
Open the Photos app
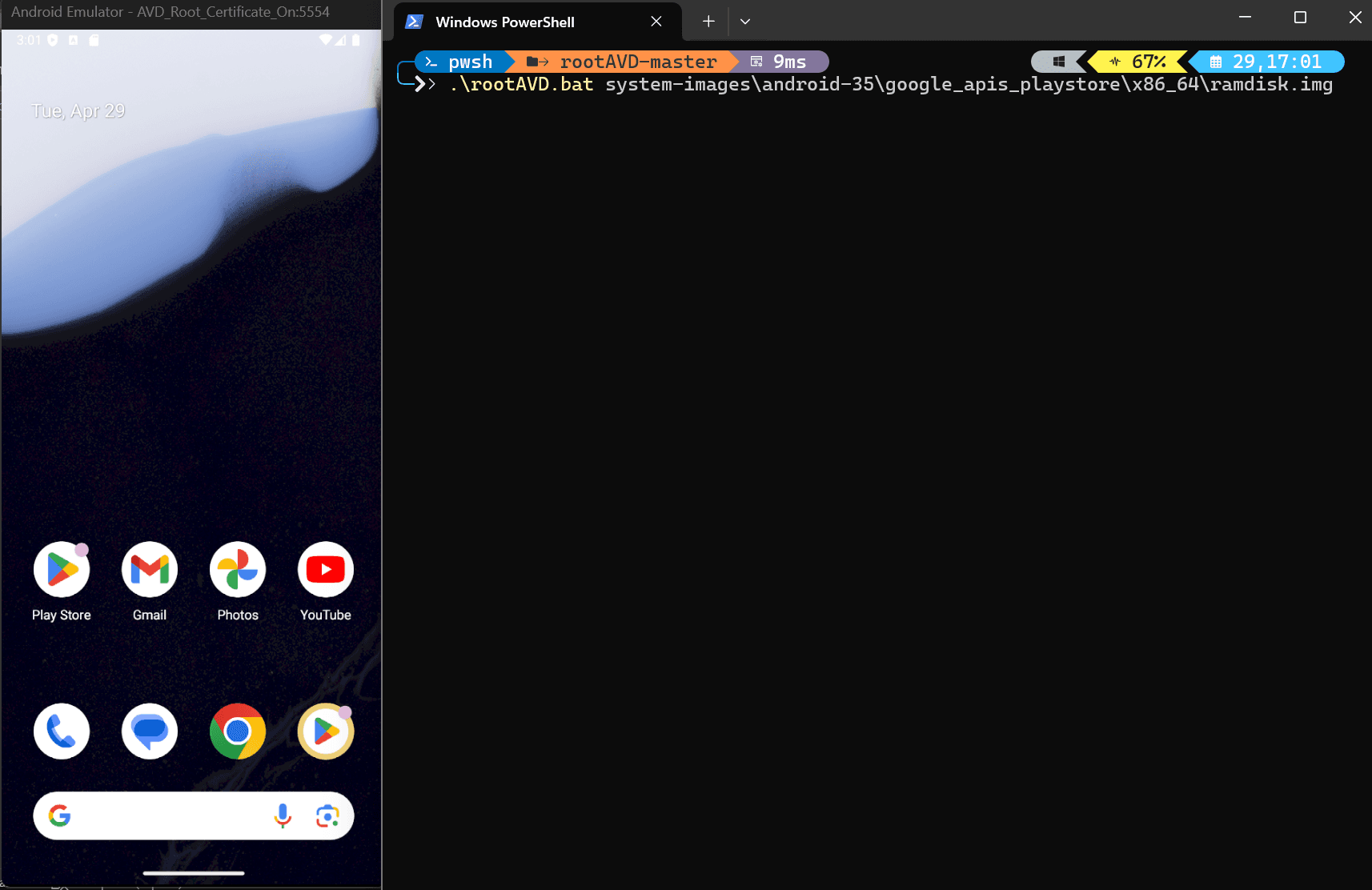point(238,570)
